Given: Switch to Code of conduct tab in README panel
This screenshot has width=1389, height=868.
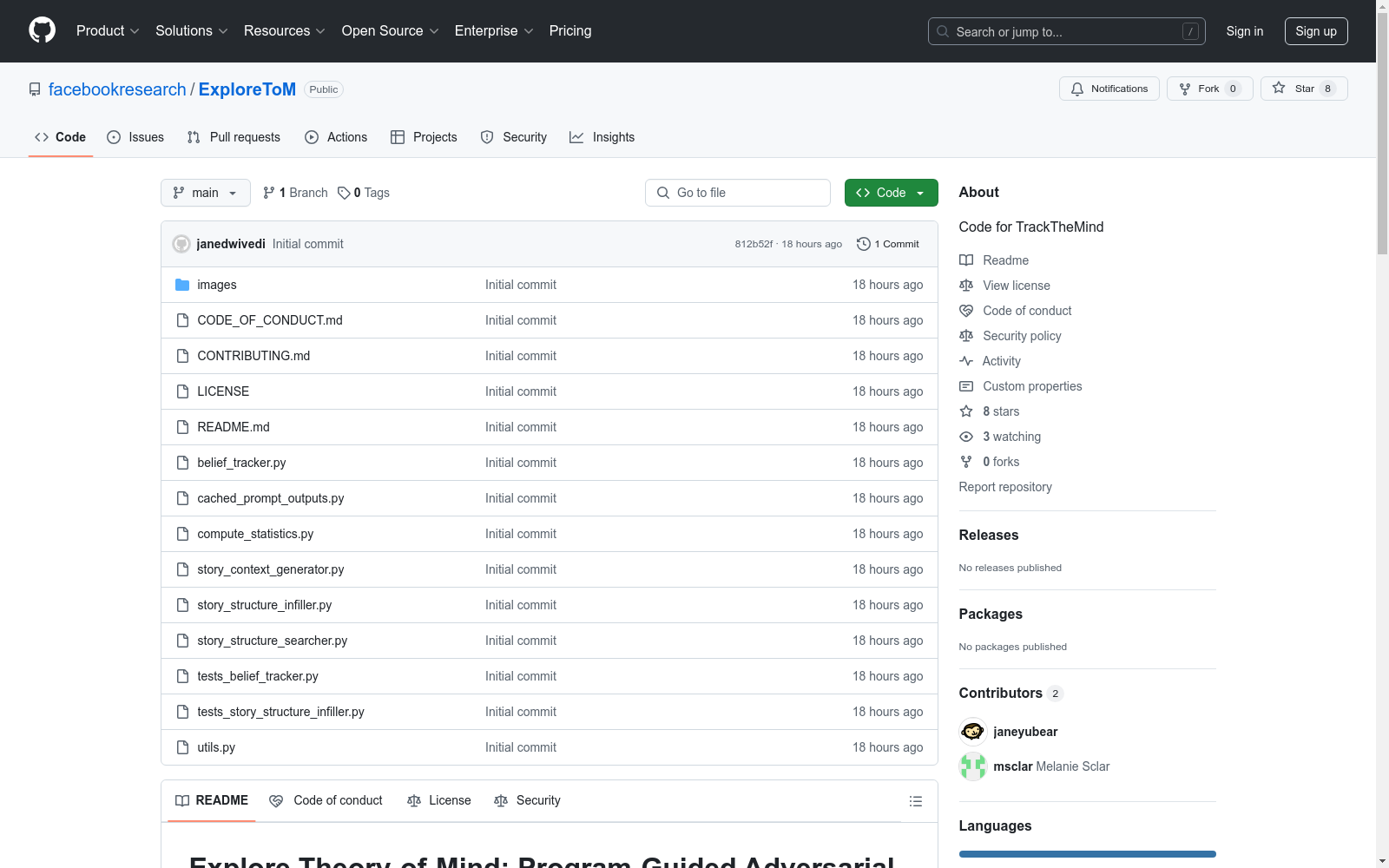Looking at the screenshot, I should click(x=326, y=800).
